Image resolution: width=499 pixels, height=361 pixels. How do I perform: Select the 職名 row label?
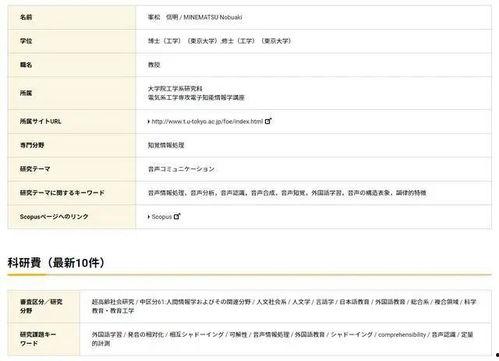point(26,65)
